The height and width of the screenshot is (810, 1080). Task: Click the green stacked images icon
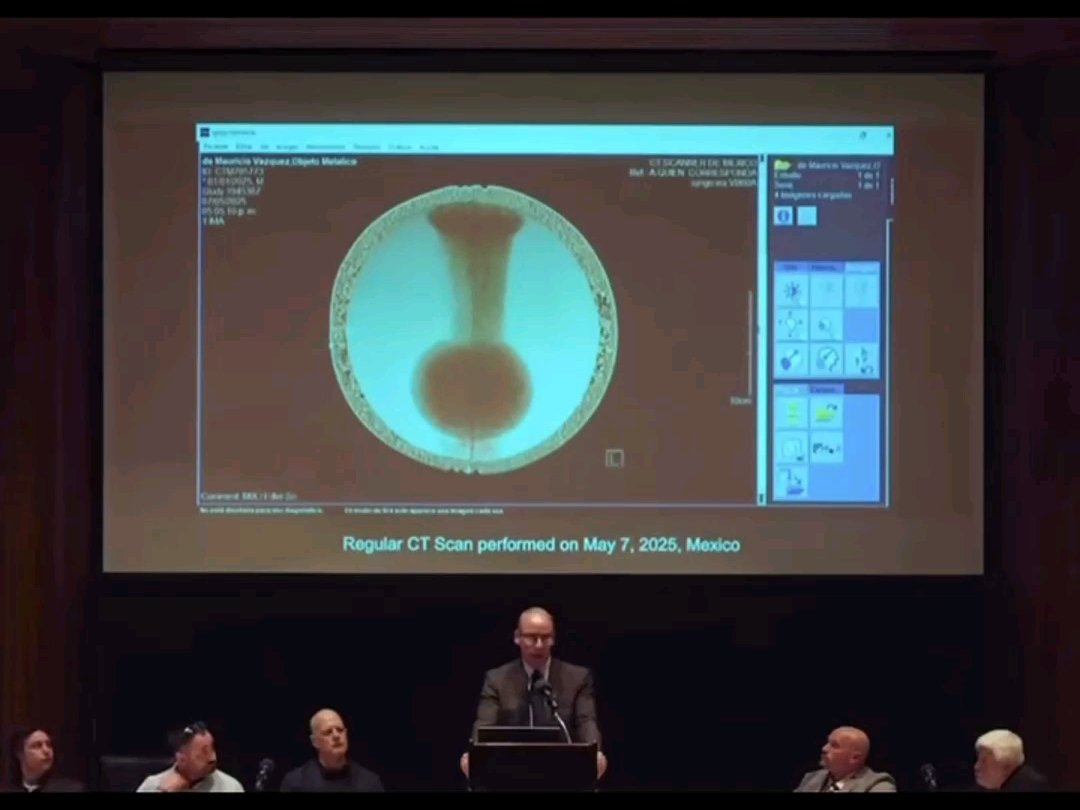792,414
